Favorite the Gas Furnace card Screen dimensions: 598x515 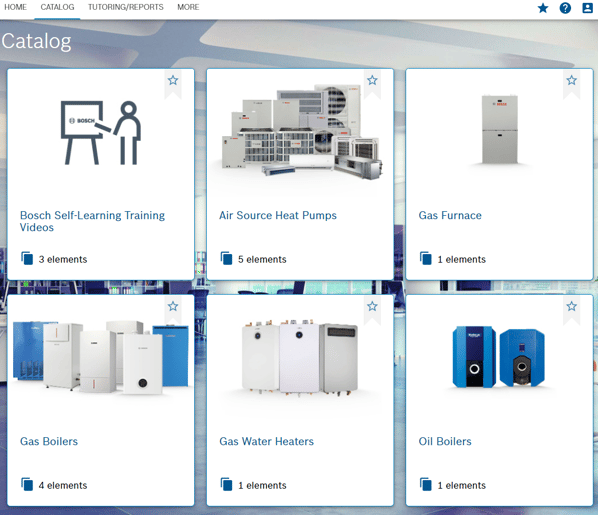pyautogui.click(x=571, y=80)
